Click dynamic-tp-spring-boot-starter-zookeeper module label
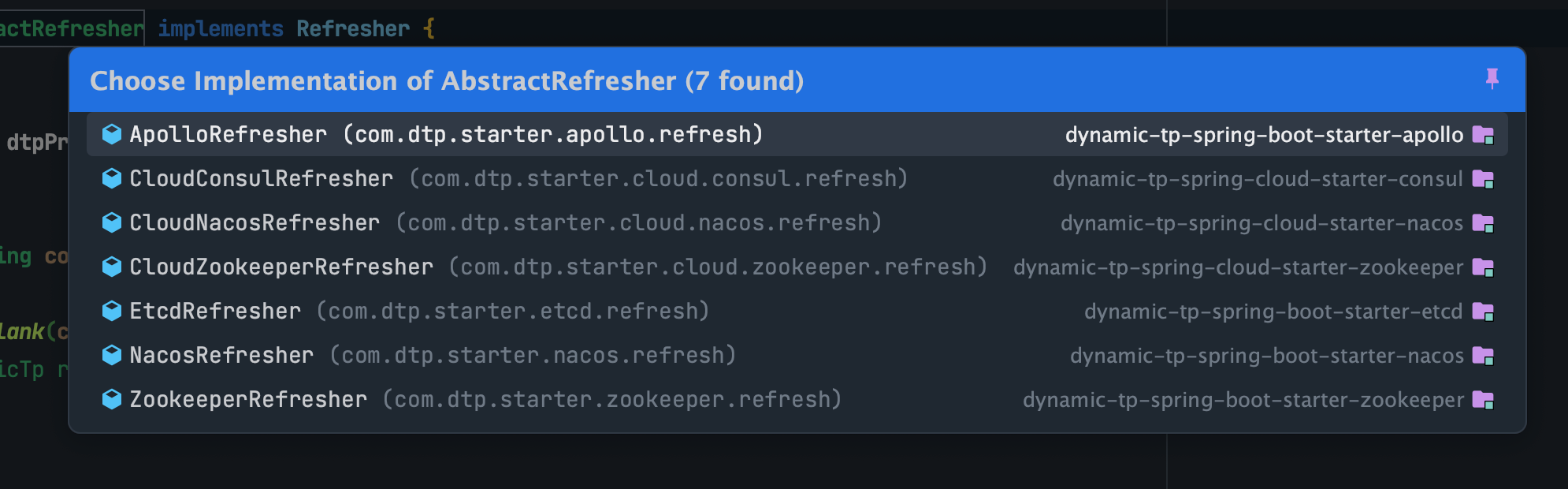Screen dimensions: 1568x489 tap(1243, 400)
